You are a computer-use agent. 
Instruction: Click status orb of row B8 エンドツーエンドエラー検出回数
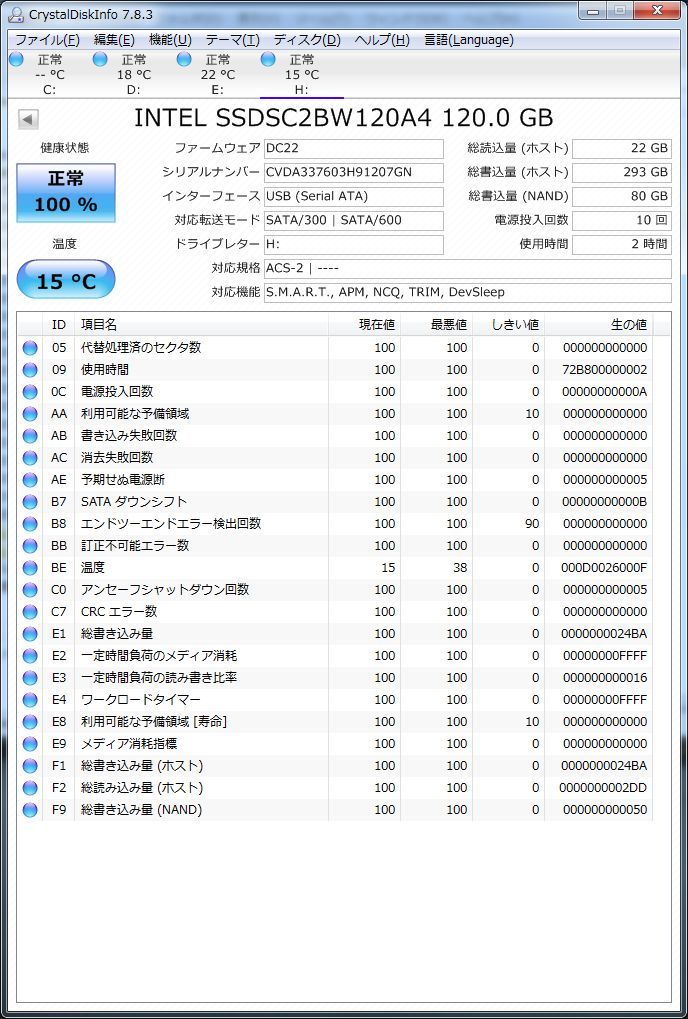[x=30, y=524]
